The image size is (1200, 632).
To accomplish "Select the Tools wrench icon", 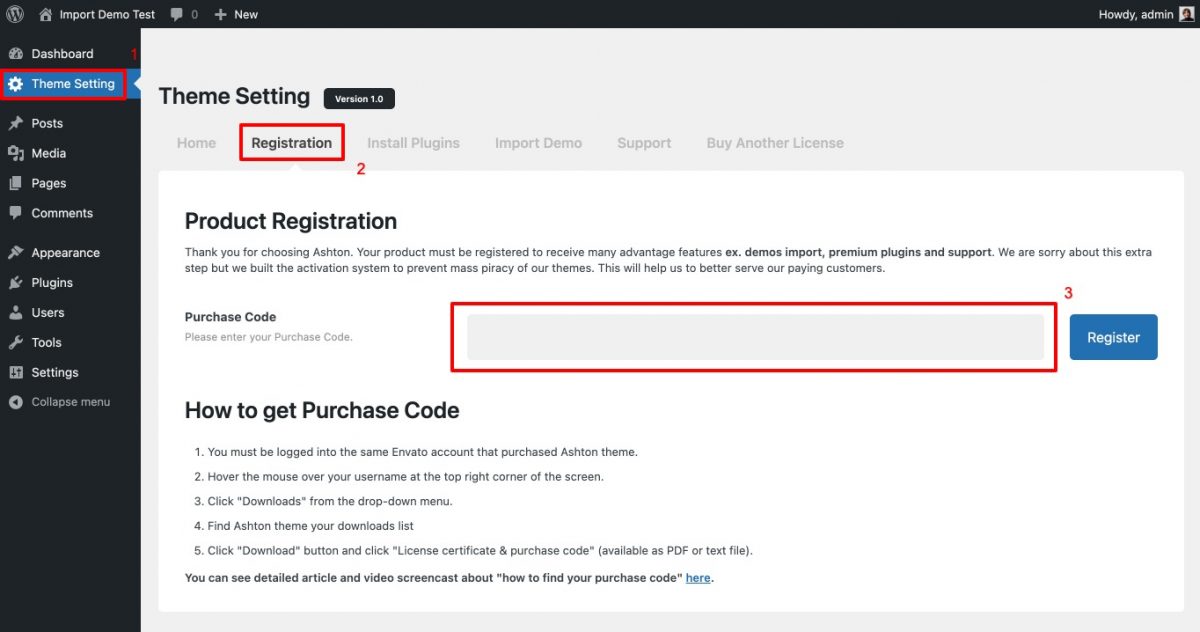I will point(16,342).
